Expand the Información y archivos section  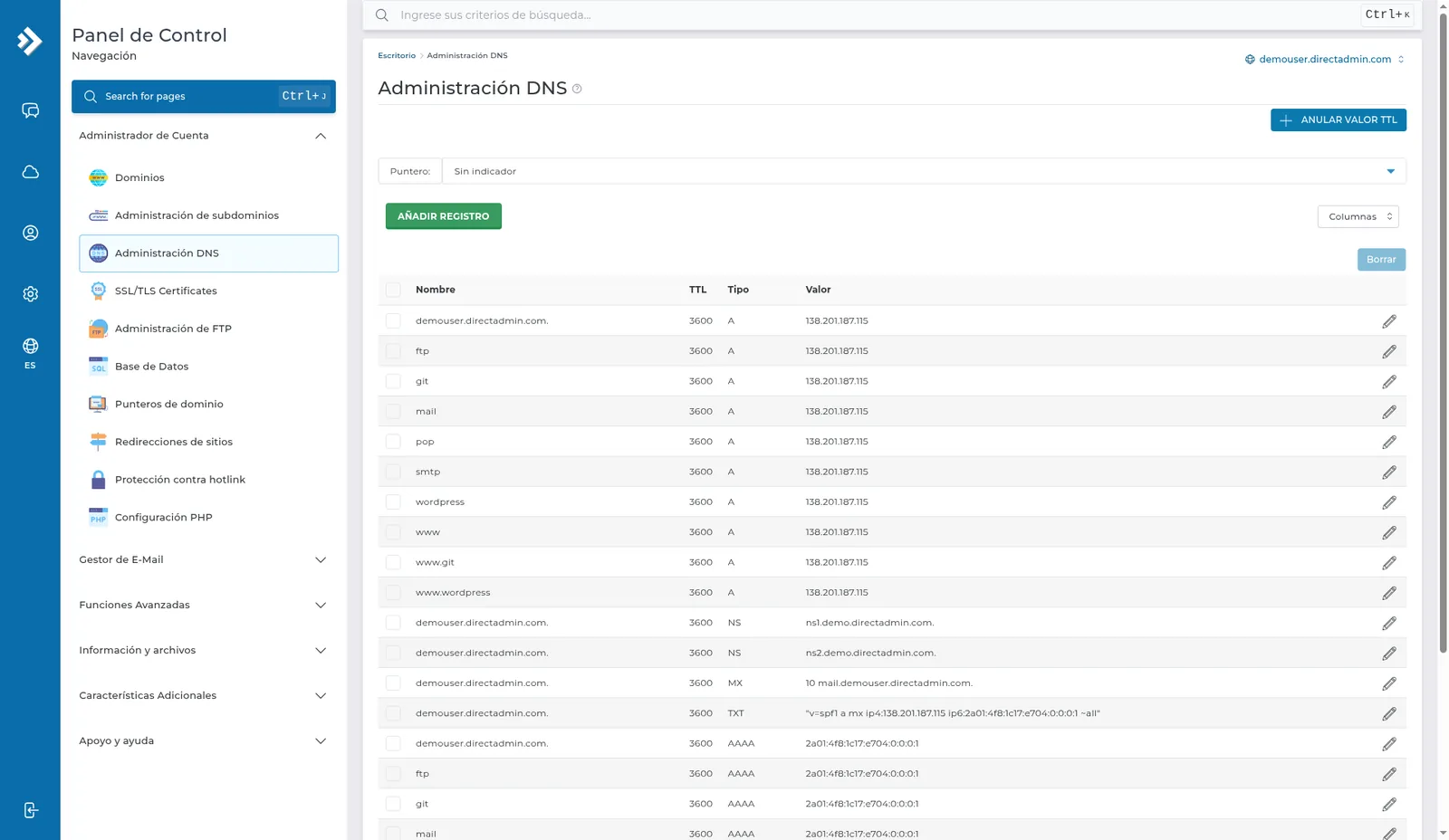(203, 650)
